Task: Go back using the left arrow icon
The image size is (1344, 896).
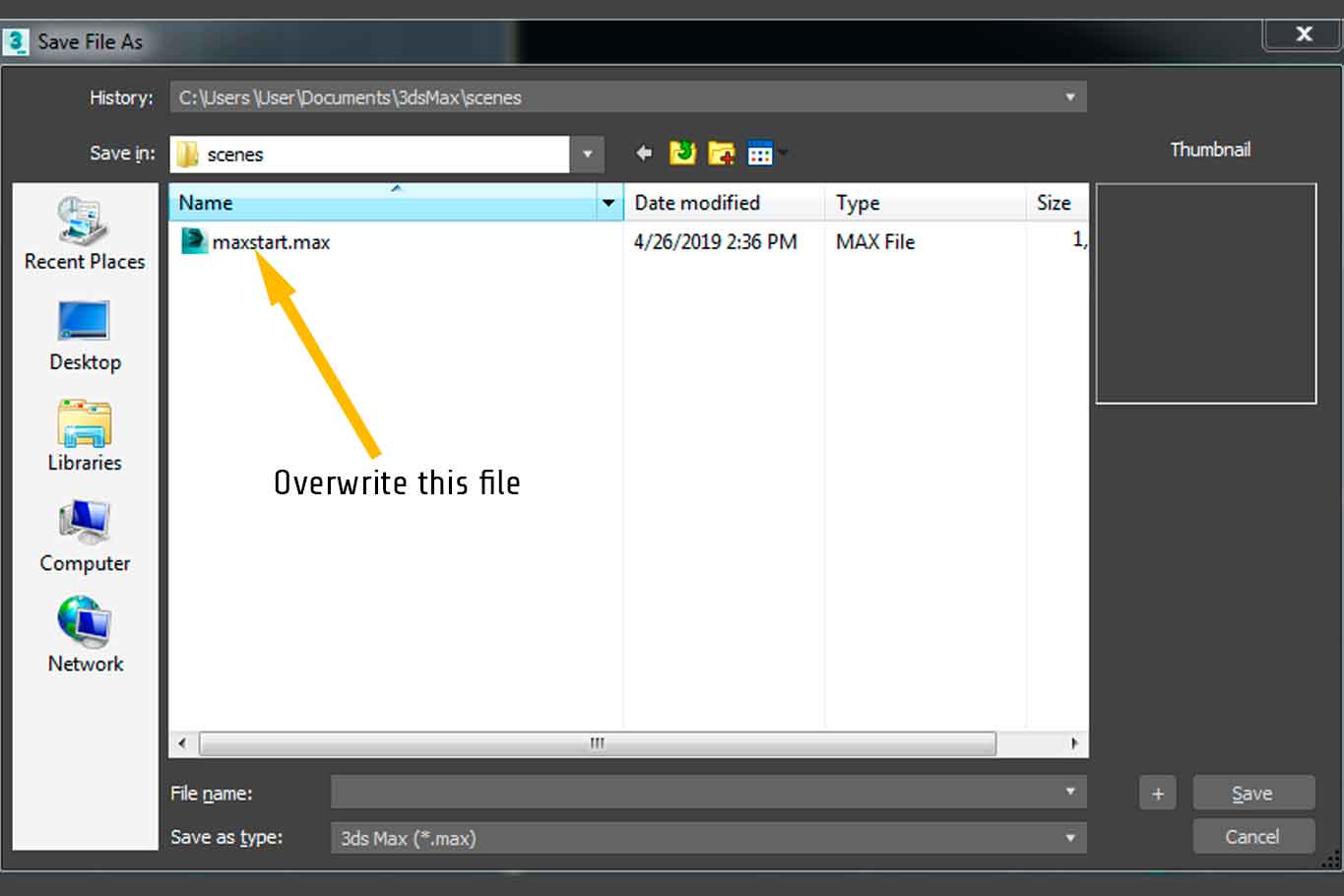Action: pos(644,154)
